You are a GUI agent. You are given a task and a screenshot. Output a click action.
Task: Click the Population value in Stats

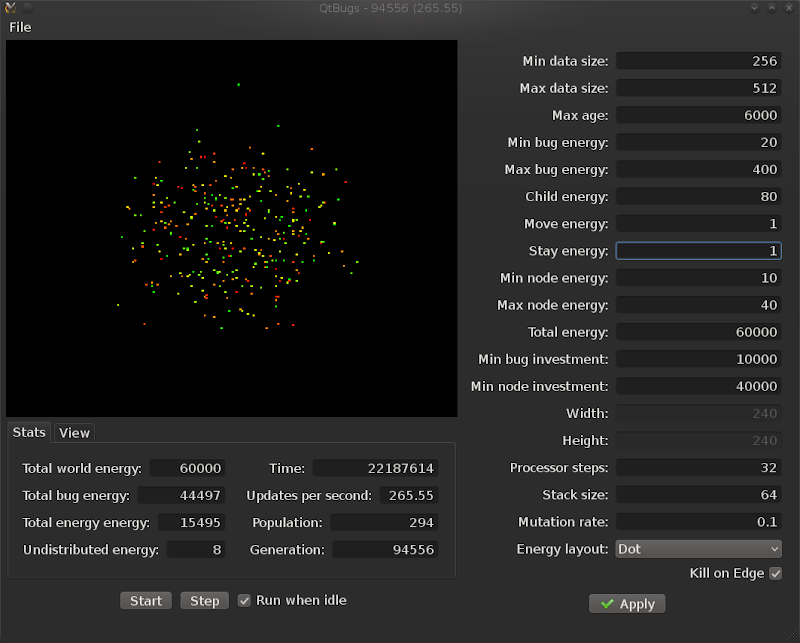pos(384,523)
